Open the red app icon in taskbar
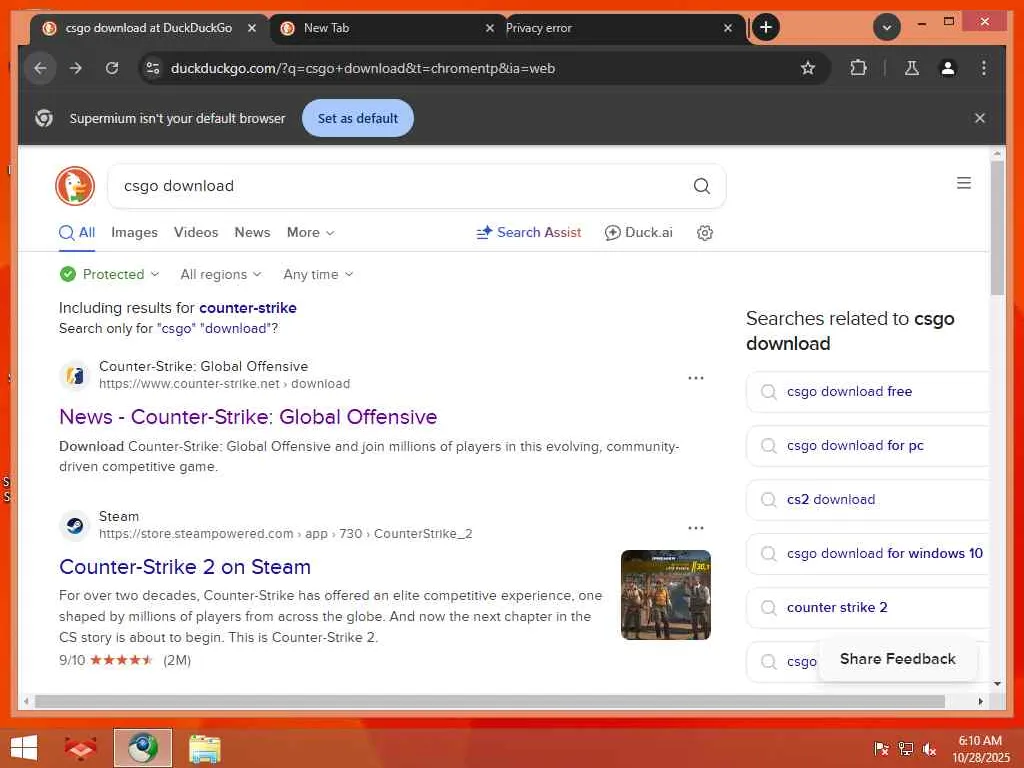Image resolution: width=1024 pixels, height=768 pixels. tap(80, 748)
